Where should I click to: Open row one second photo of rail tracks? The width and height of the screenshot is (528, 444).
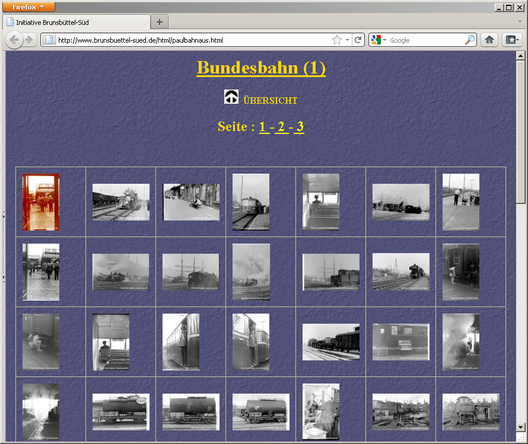[x=121, y=202]
